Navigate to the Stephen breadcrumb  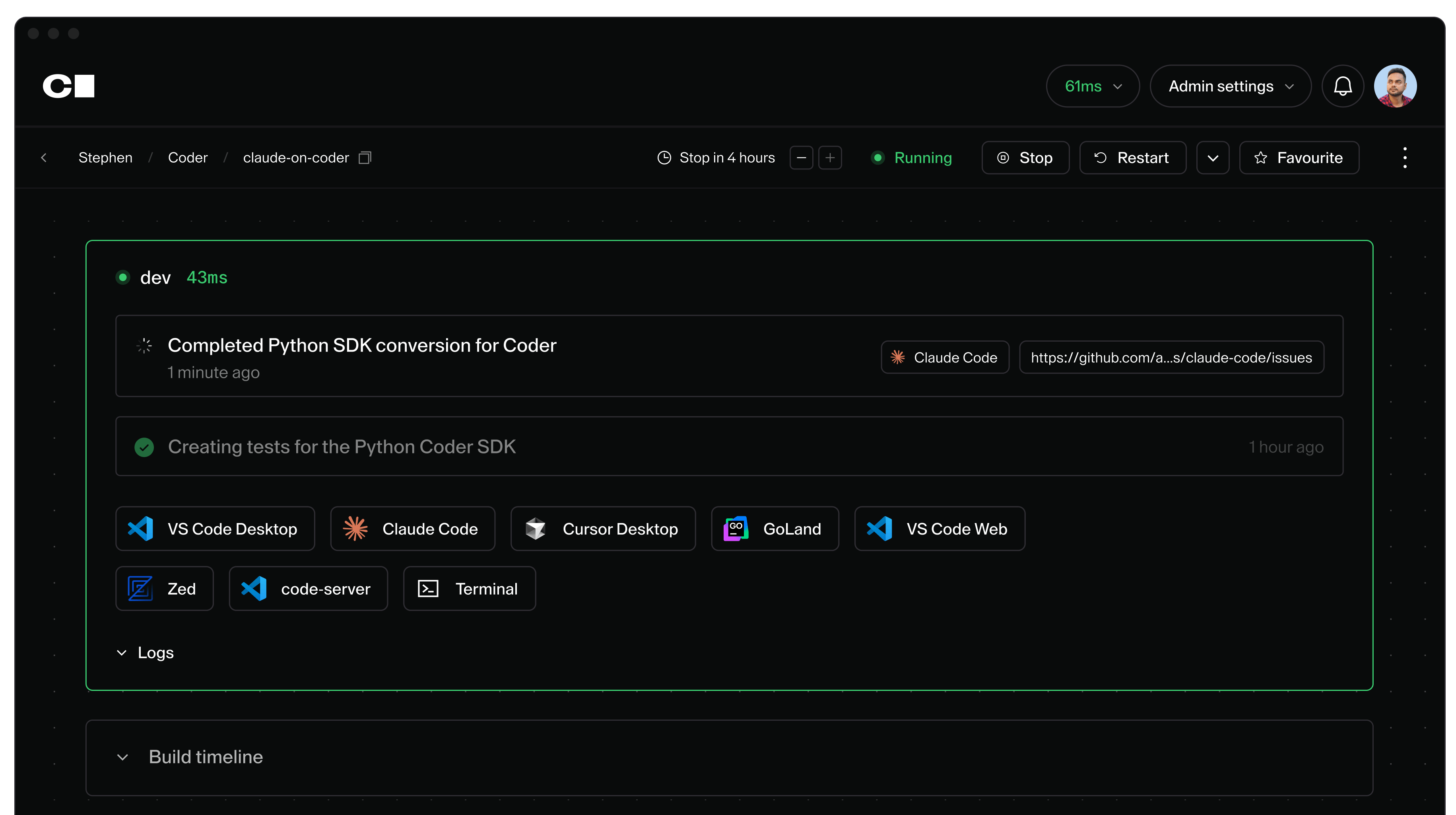point(105,158)
